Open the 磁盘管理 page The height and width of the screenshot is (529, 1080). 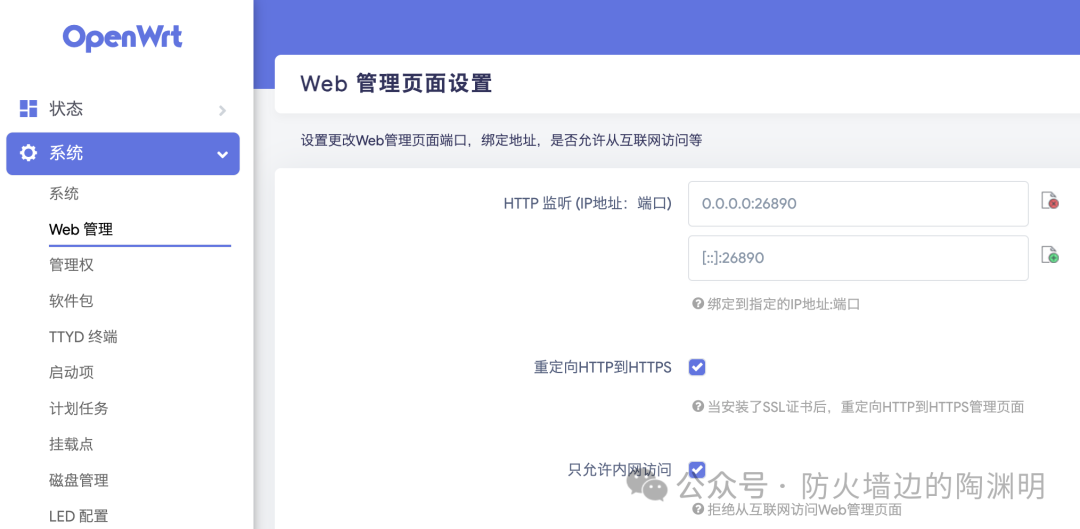click(x=79, y=480)
